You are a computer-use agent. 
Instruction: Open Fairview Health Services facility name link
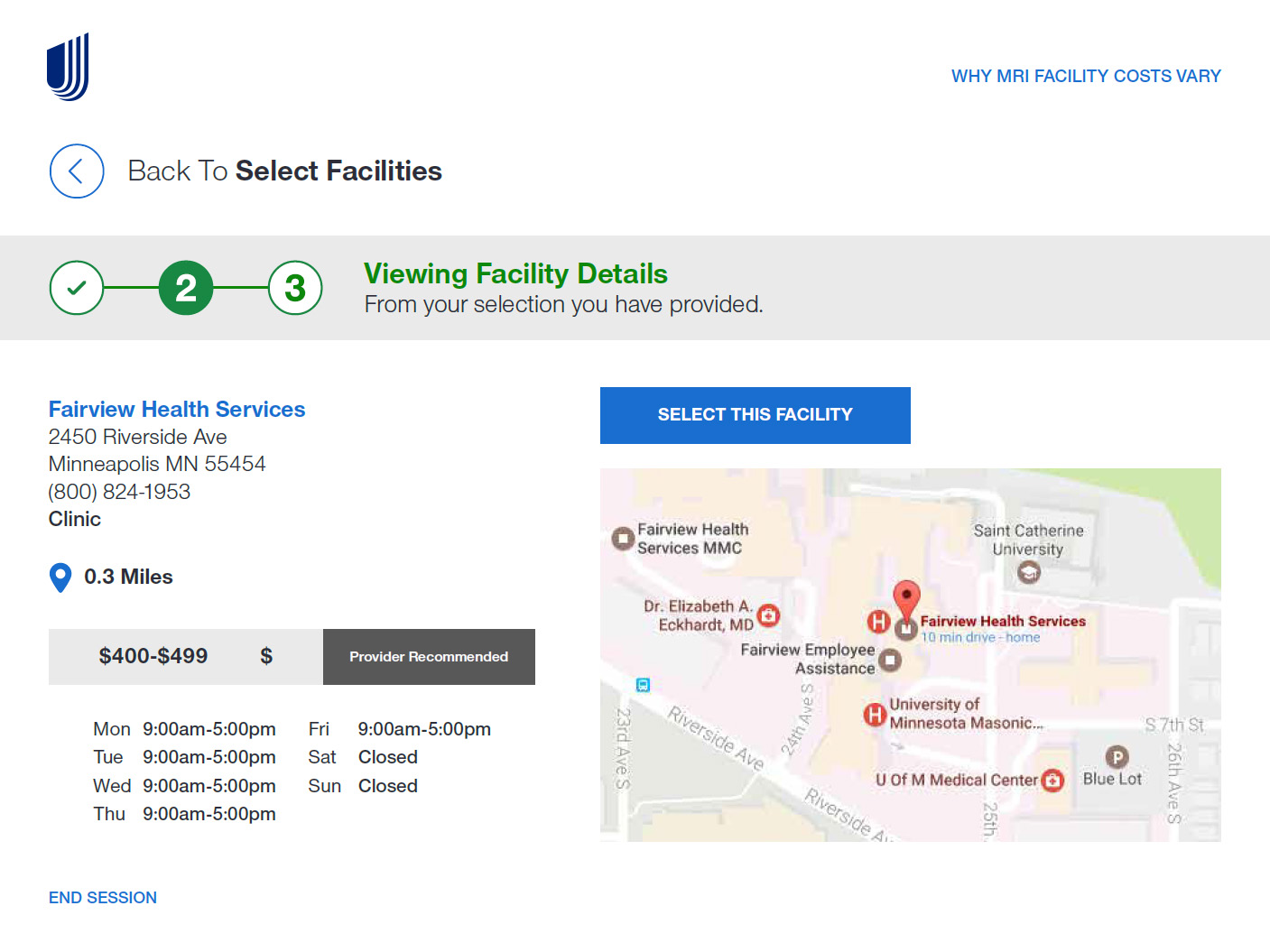[177, 410]
